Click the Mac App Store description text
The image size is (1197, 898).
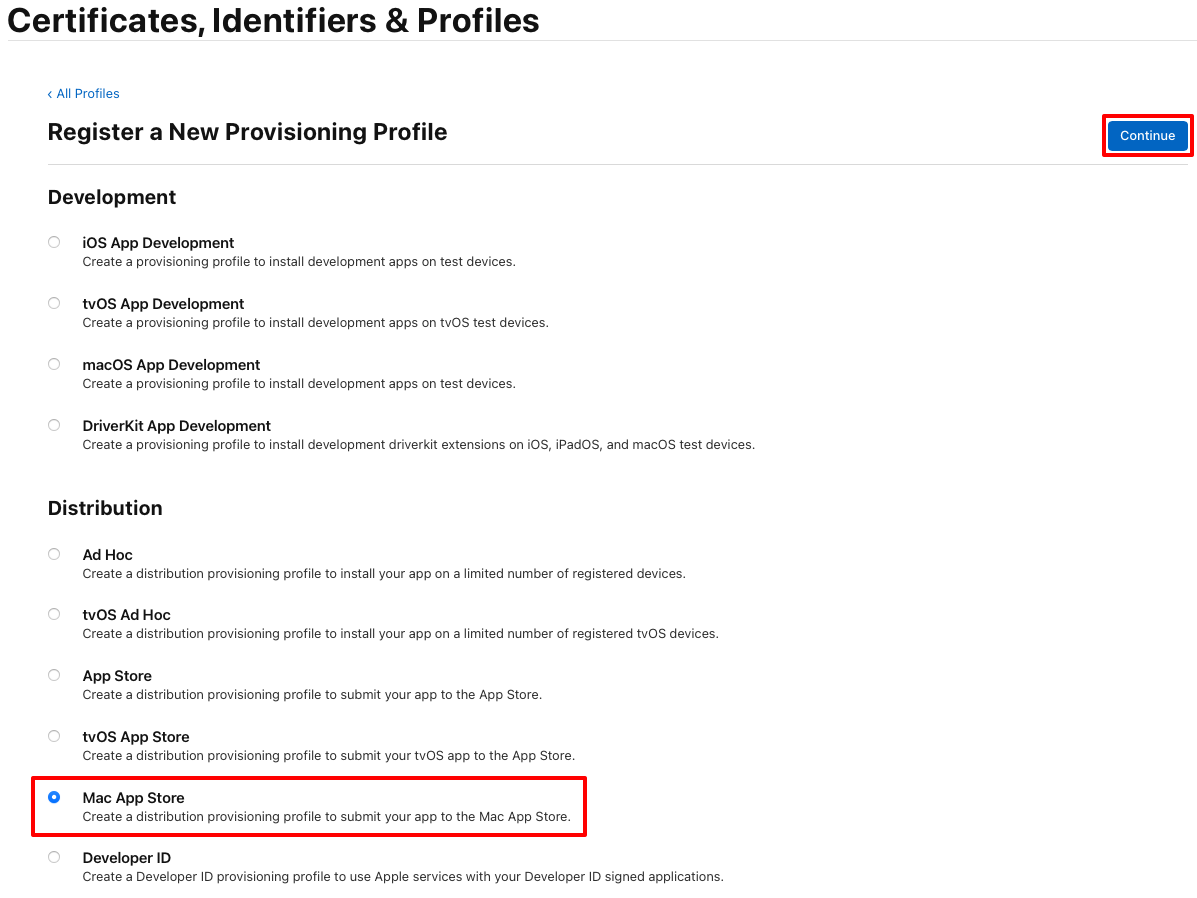(327, 817)
